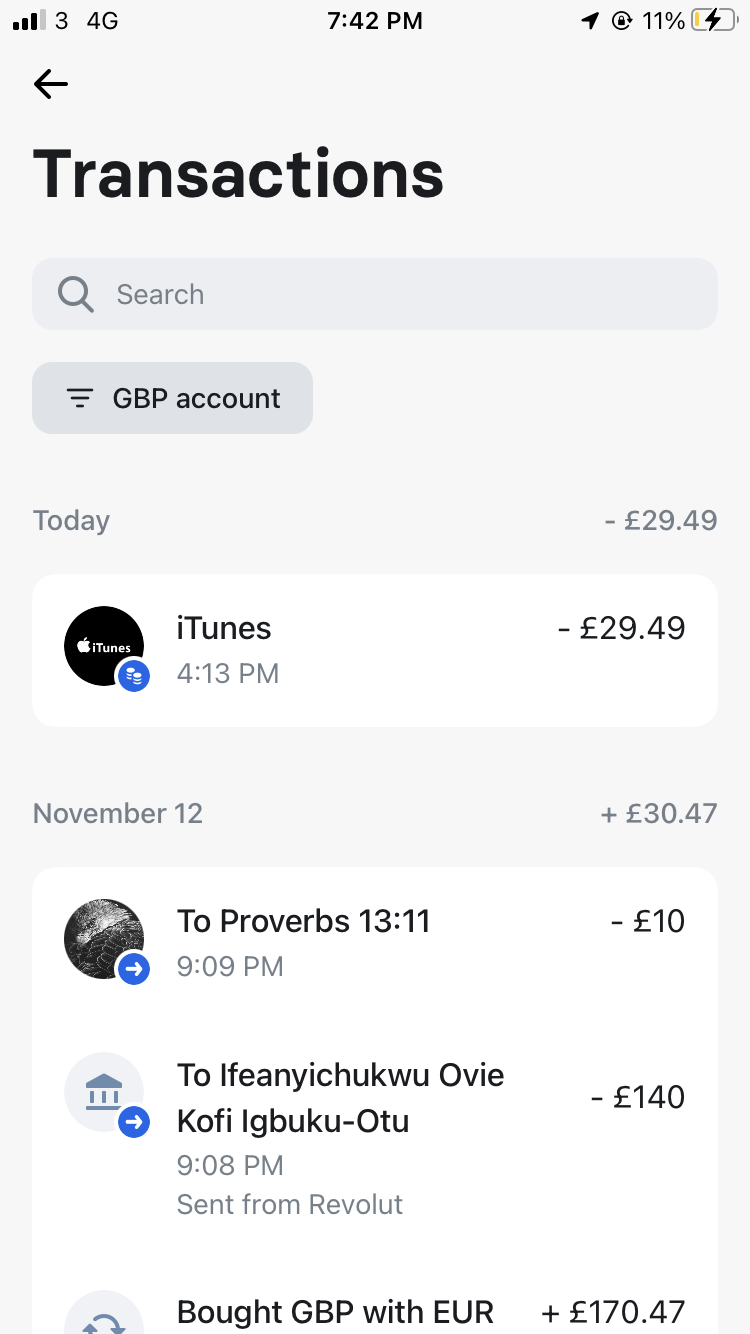The height and width of the screenshot is (1334, 750).
Task: Tap the blue arrow badge on bank icon
Action: 134,1123
